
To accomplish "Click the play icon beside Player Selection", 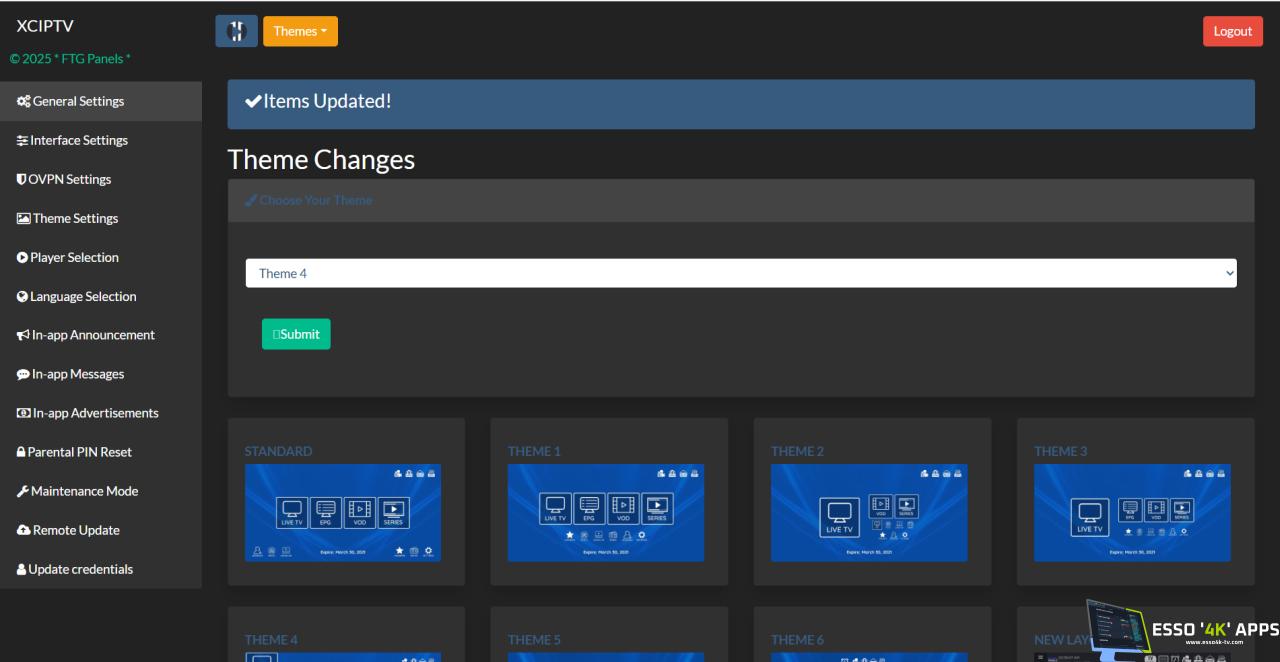I will 22,258.
